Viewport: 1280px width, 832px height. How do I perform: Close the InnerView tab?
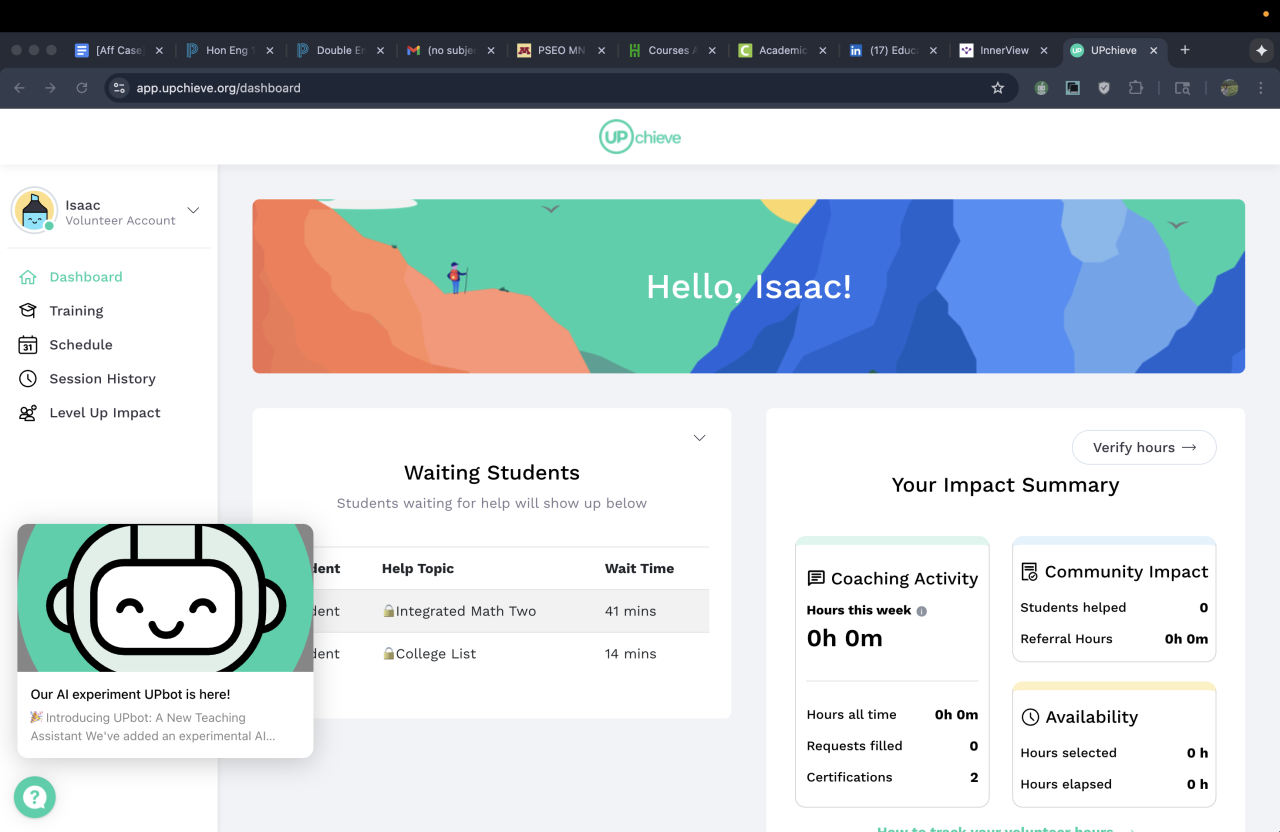[x=1044, y=50]
